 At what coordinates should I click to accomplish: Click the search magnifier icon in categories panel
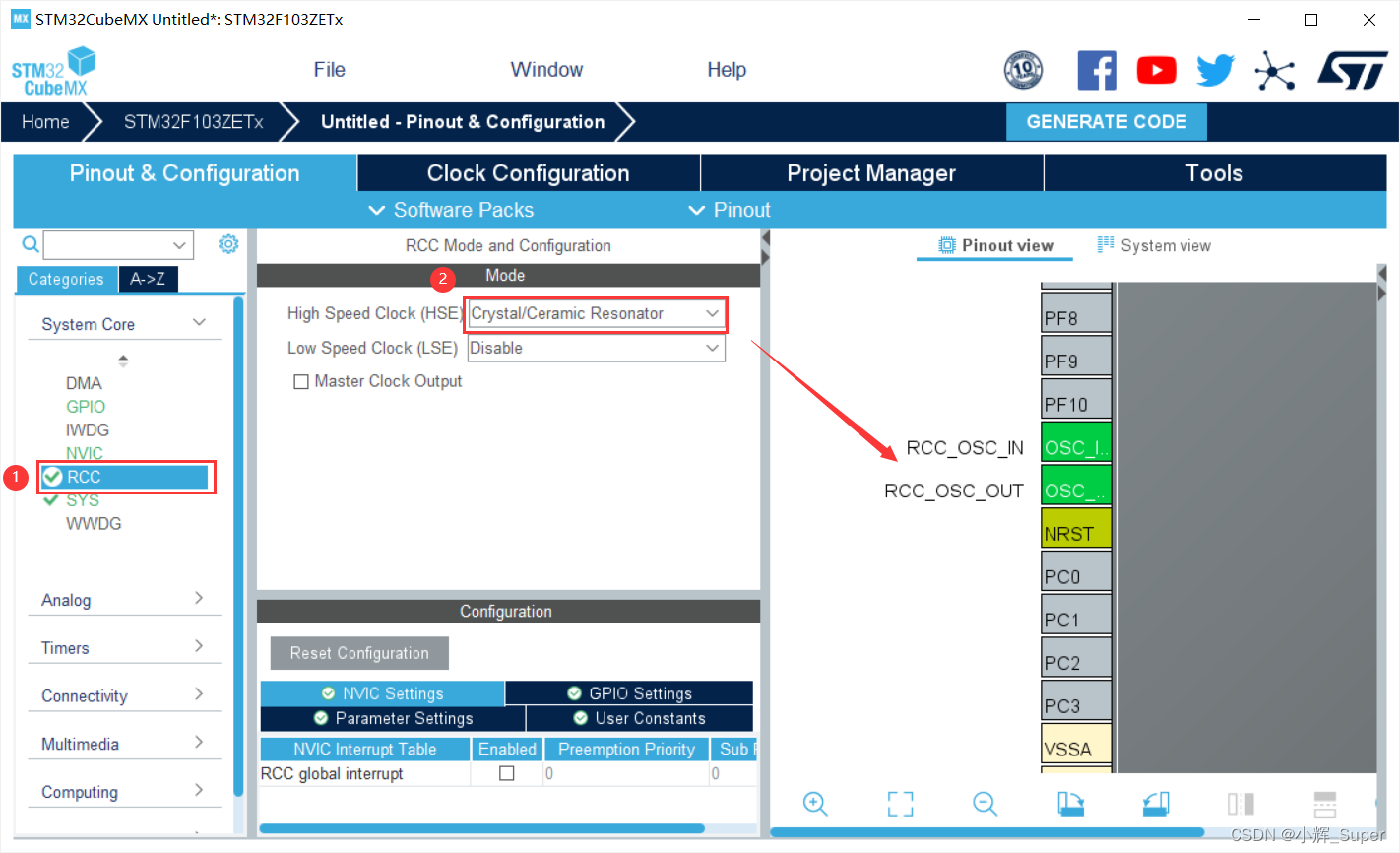[x=31, y=244]
